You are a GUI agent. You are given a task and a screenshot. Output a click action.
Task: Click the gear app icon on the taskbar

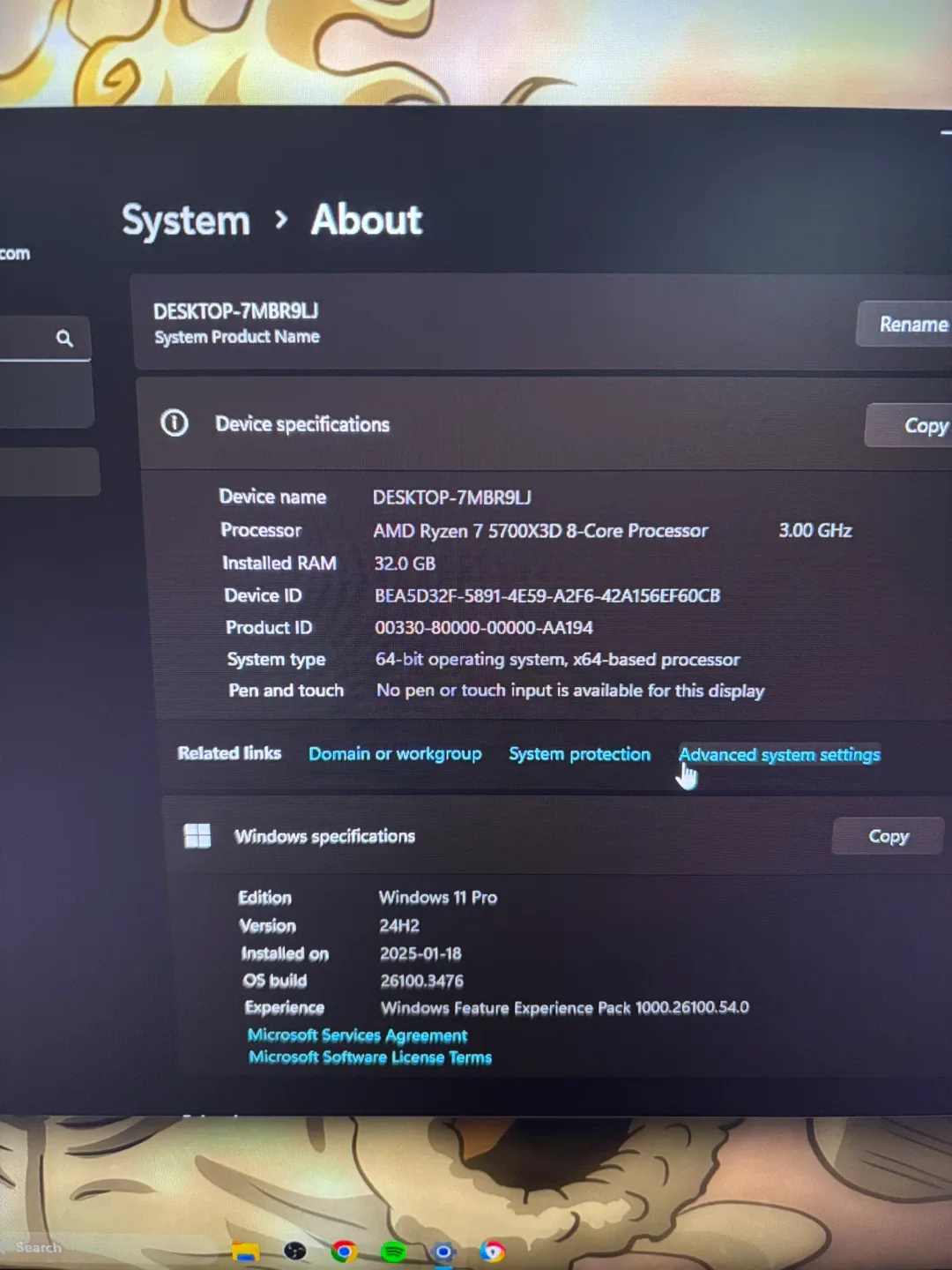coord(443,1251)
